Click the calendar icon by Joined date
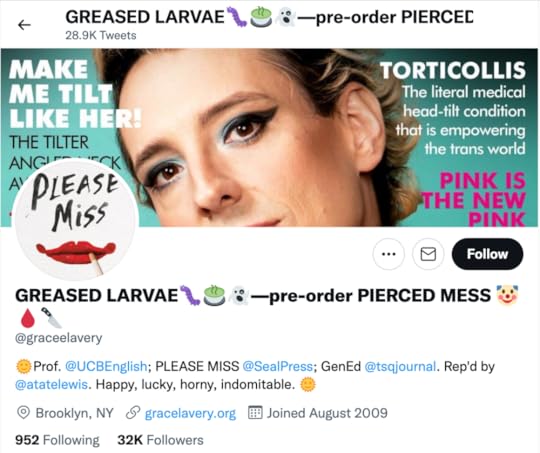Viewport: 540px width, 453px height. pos(255,413)
